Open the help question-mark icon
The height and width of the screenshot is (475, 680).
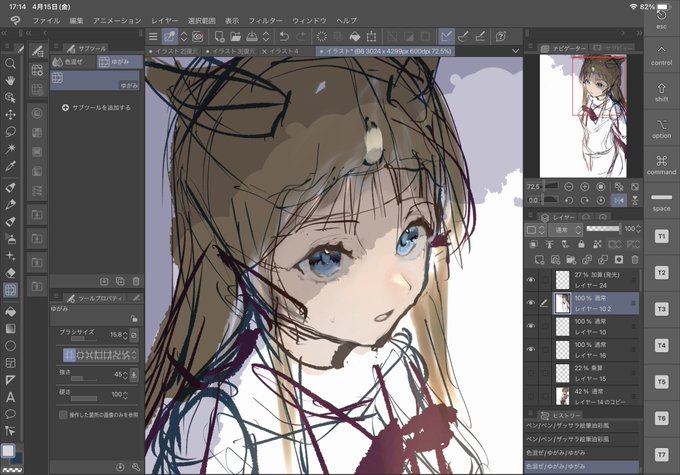click(x=500, y=37)
